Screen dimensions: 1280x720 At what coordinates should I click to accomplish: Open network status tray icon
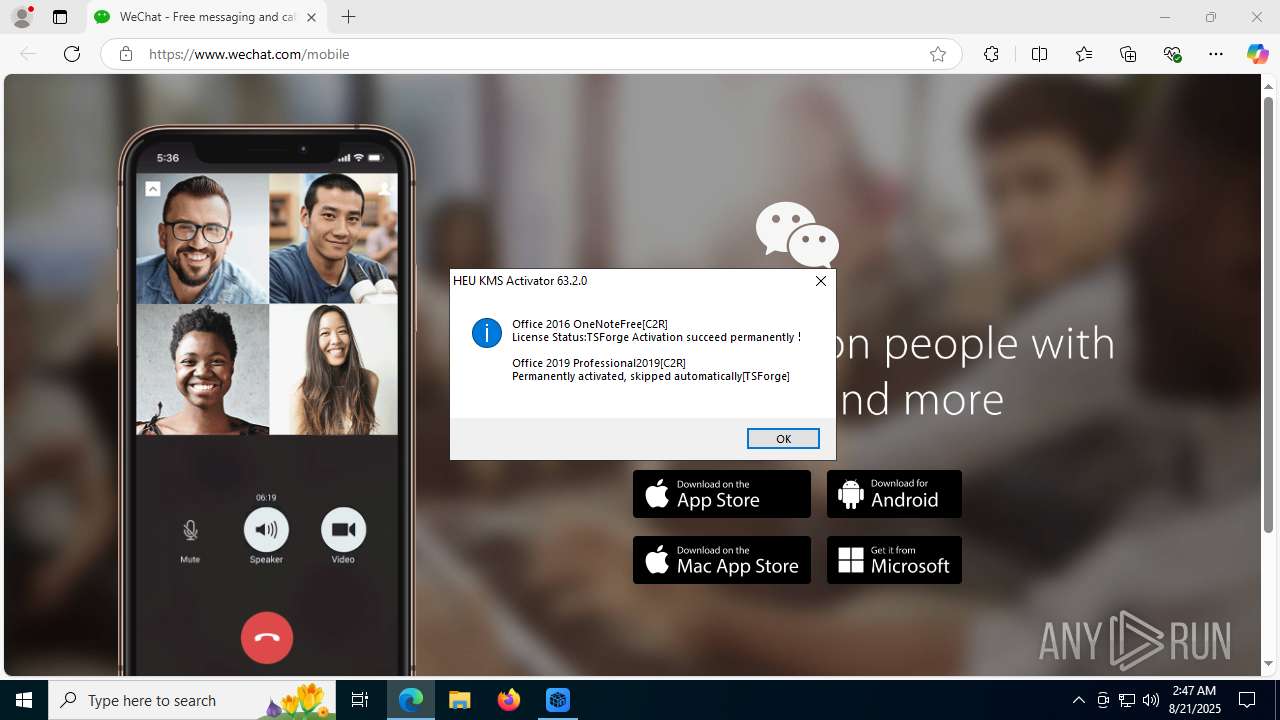(x=1127, y=700)
